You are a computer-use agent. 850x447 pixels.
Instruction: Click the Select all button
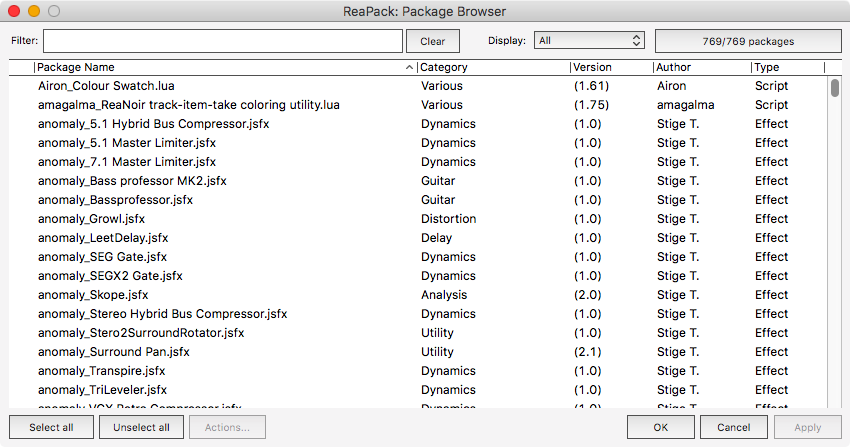pos(51,428)
